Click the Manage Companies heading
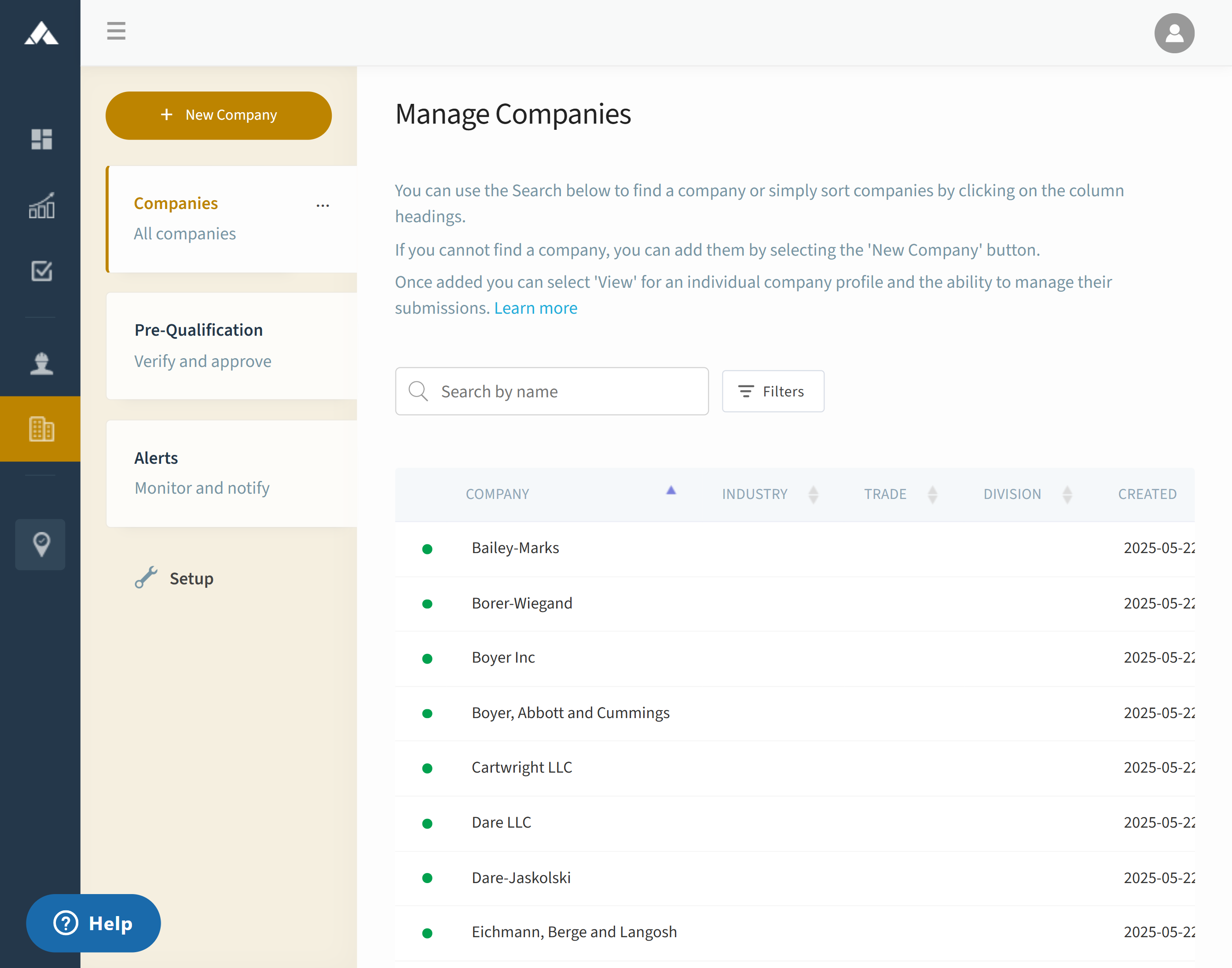 click(x=513, y=114)
